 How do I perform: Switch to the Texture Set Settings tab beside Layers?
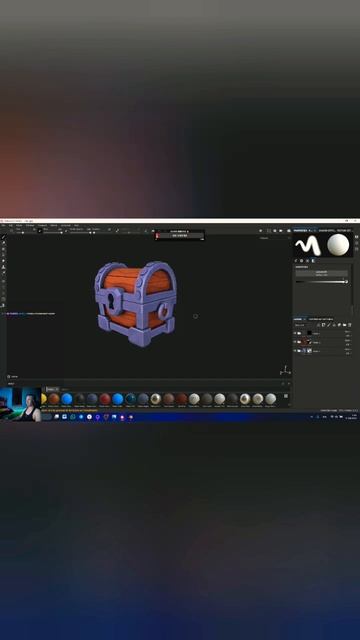coord(321,319)
